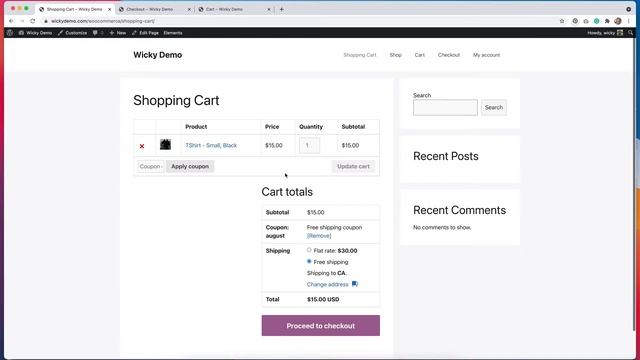Open the WordPress logo menu
Screen dimensions: 640x360
click(x=10, y=33)
